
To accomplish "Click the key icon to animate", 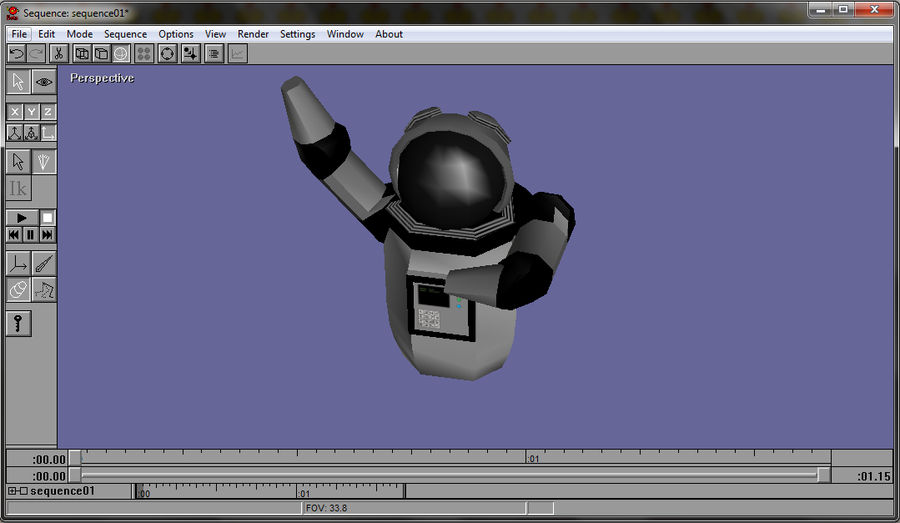I will click(18, 323).
